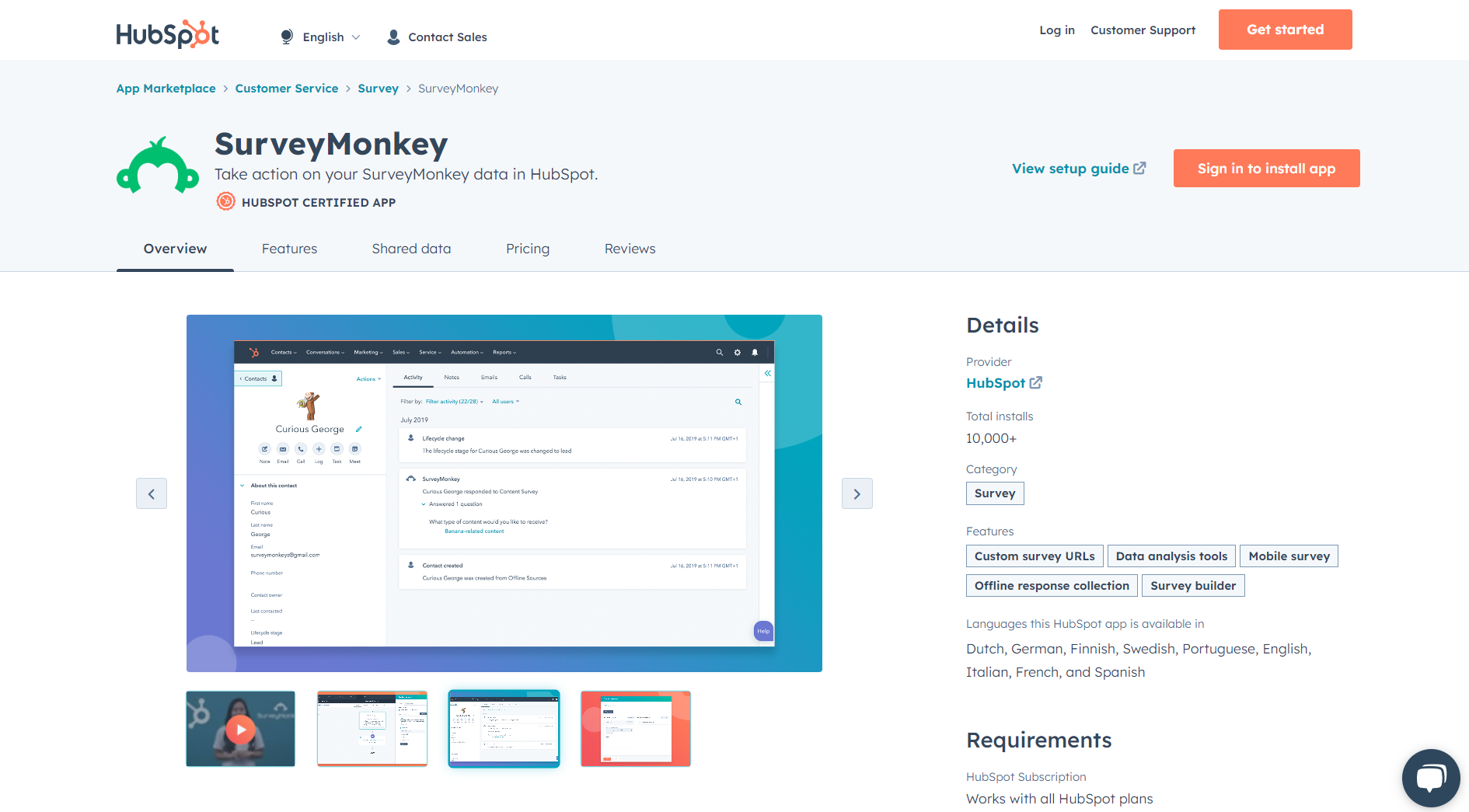The width and height of the screenshot is (1469, 812).
Task: Open Customer Support page
Action: click(1143, 30)
